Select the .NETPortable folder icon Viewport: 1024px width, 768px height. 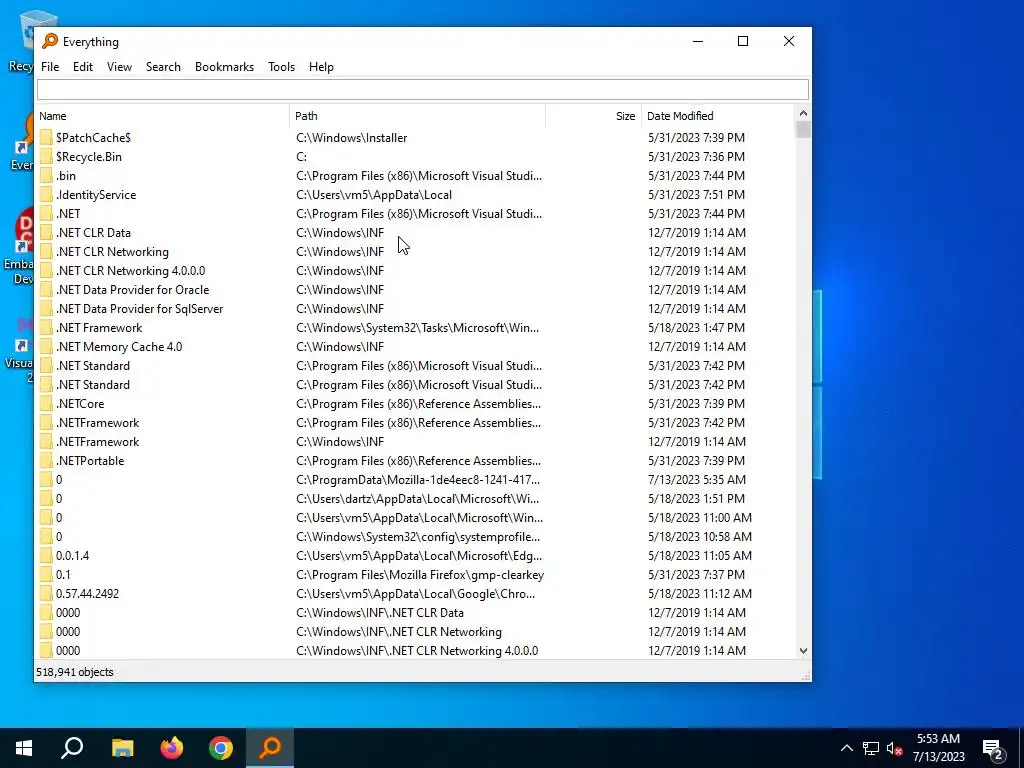coord(46,460)
